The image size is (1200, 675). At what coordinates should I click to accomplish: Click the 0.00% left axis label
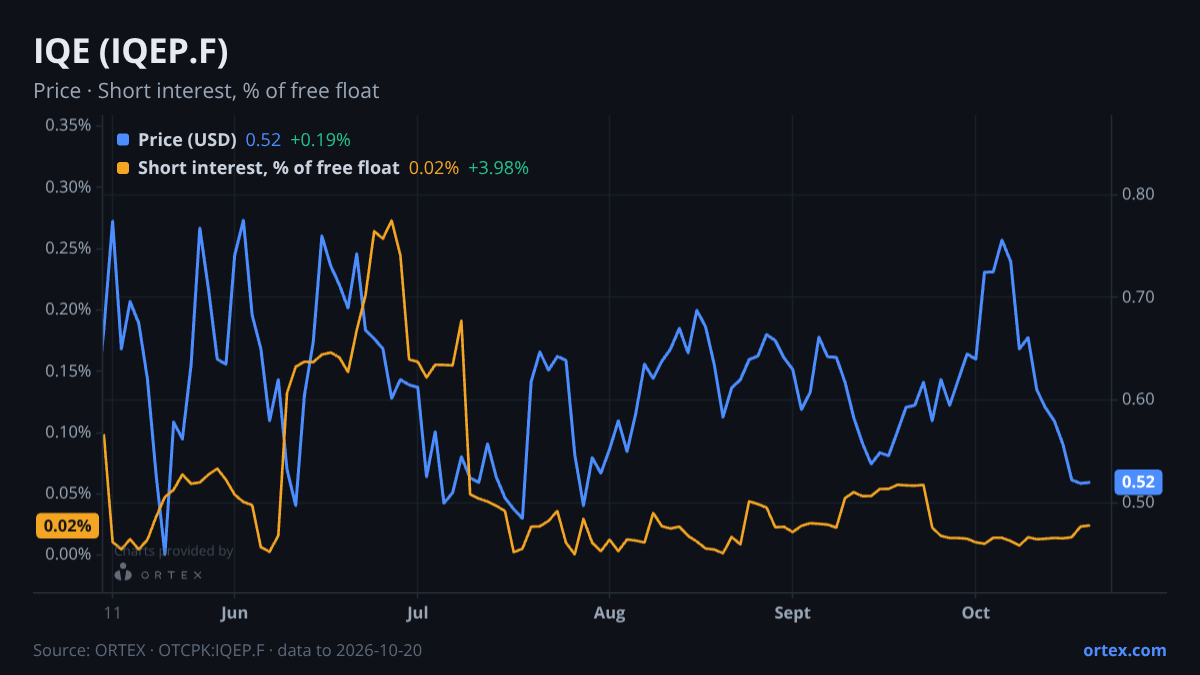[x=68, y=554]
